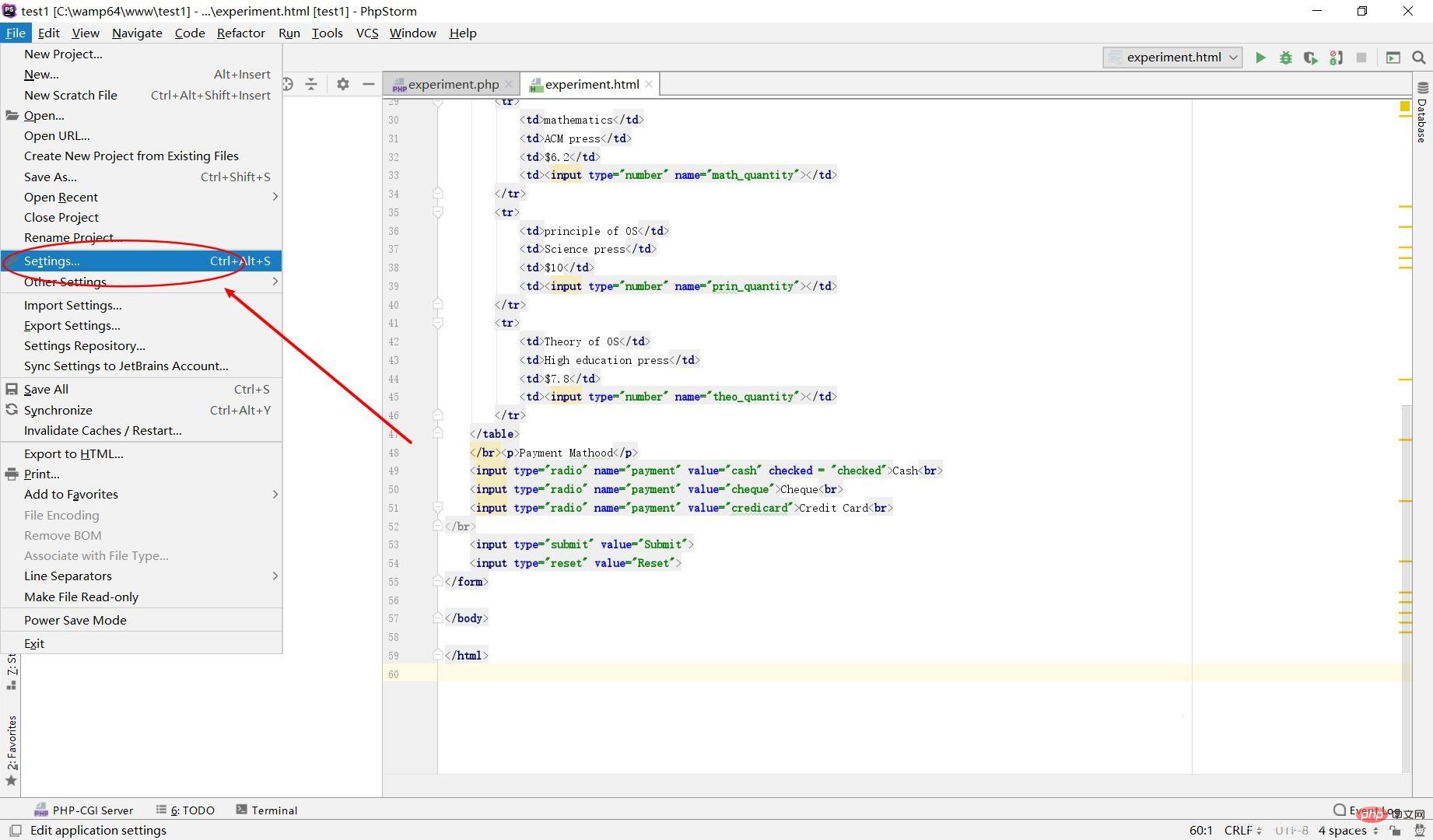
Task: Select Settings... from the File menu
Action: coord(51,261)
